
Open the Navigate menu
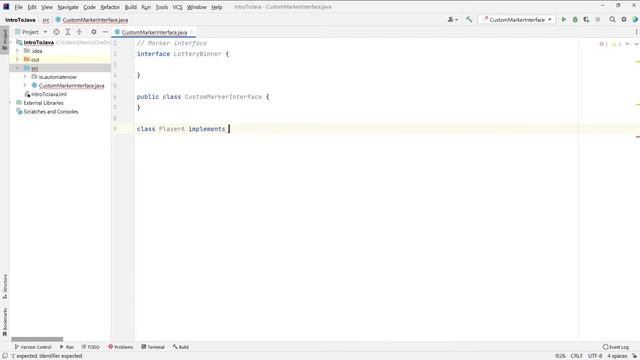(x=68, y=7)
